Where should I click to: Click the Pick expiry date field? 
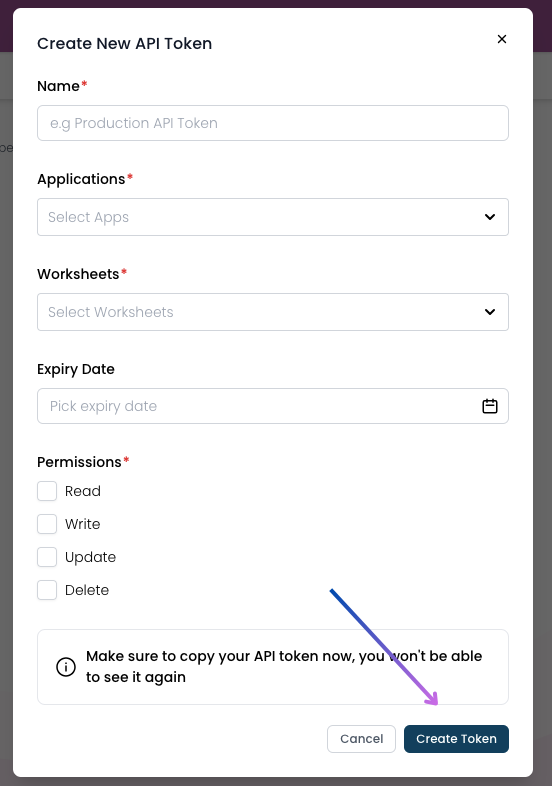pos(273,406)
